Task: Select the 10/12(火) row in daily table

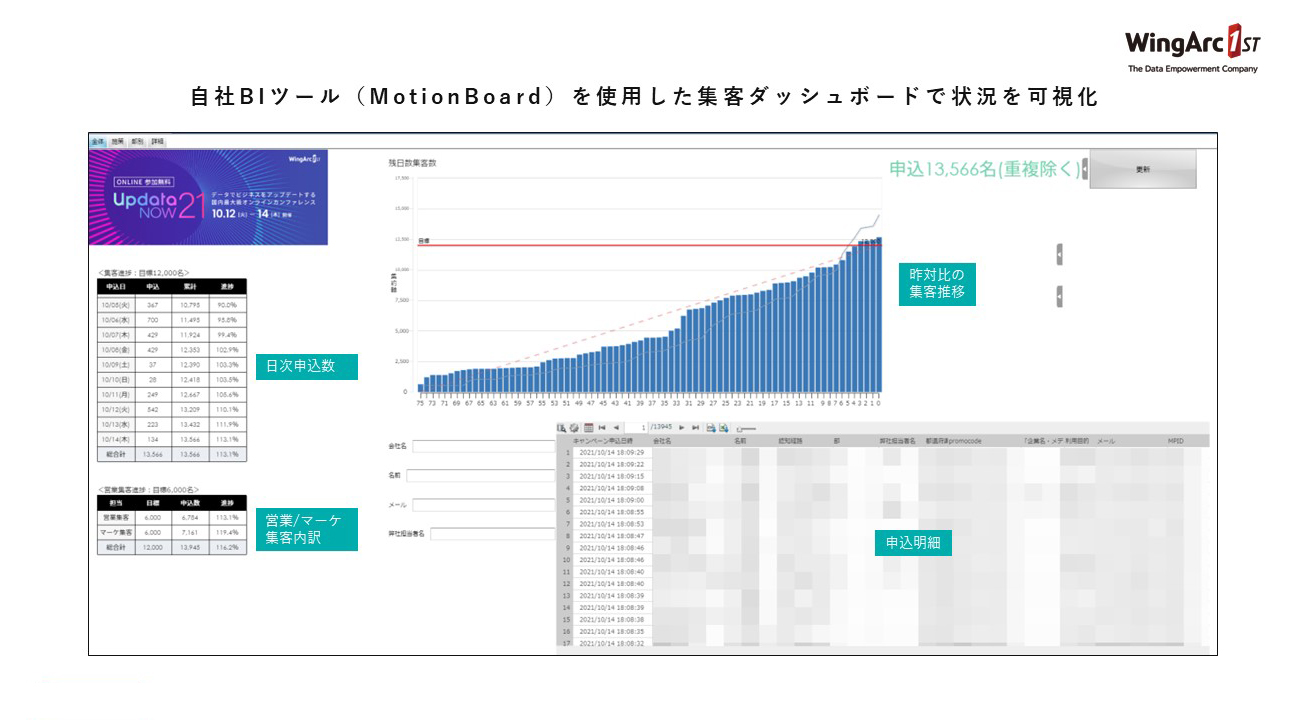Action: coord(172,409)
